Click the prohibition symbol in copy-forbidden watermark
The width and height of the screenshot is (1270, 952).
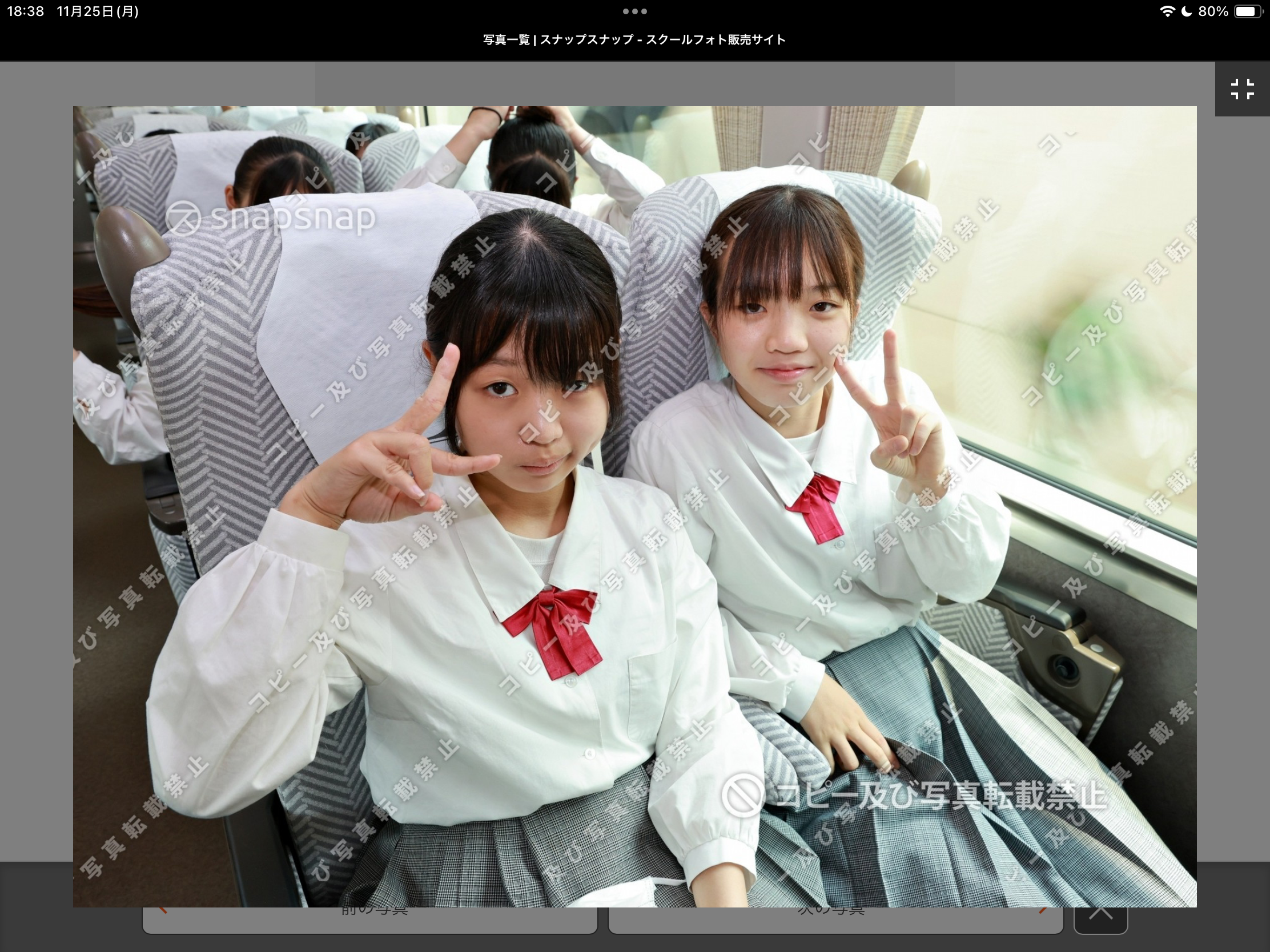pyautogui.click(x=742, y=795)
